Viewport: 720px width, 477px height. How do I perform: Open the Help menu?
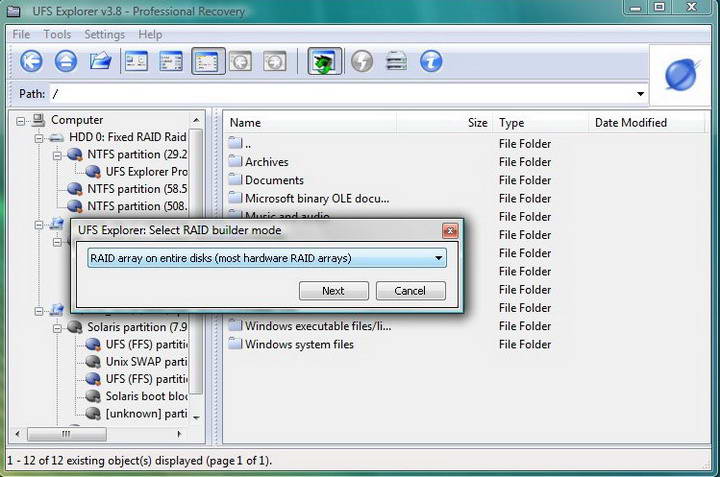pyautogui.click(x=150, y=34)
